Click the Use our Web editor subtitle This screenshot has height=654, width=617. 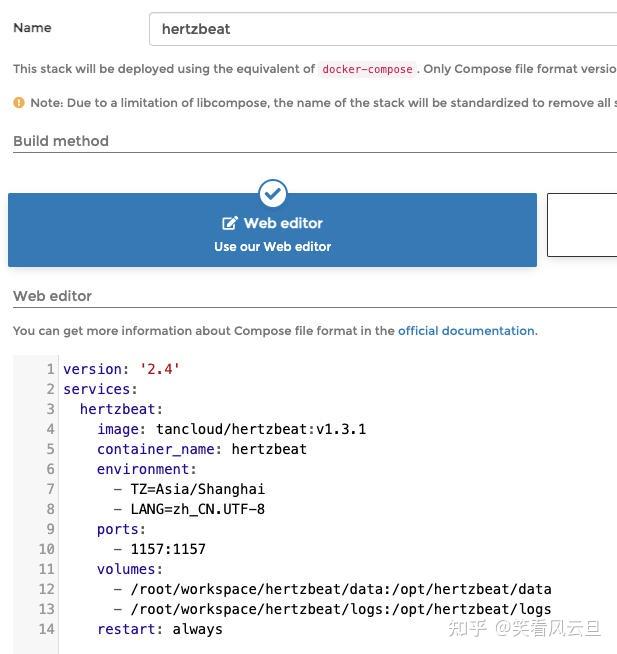coord(272,247)
